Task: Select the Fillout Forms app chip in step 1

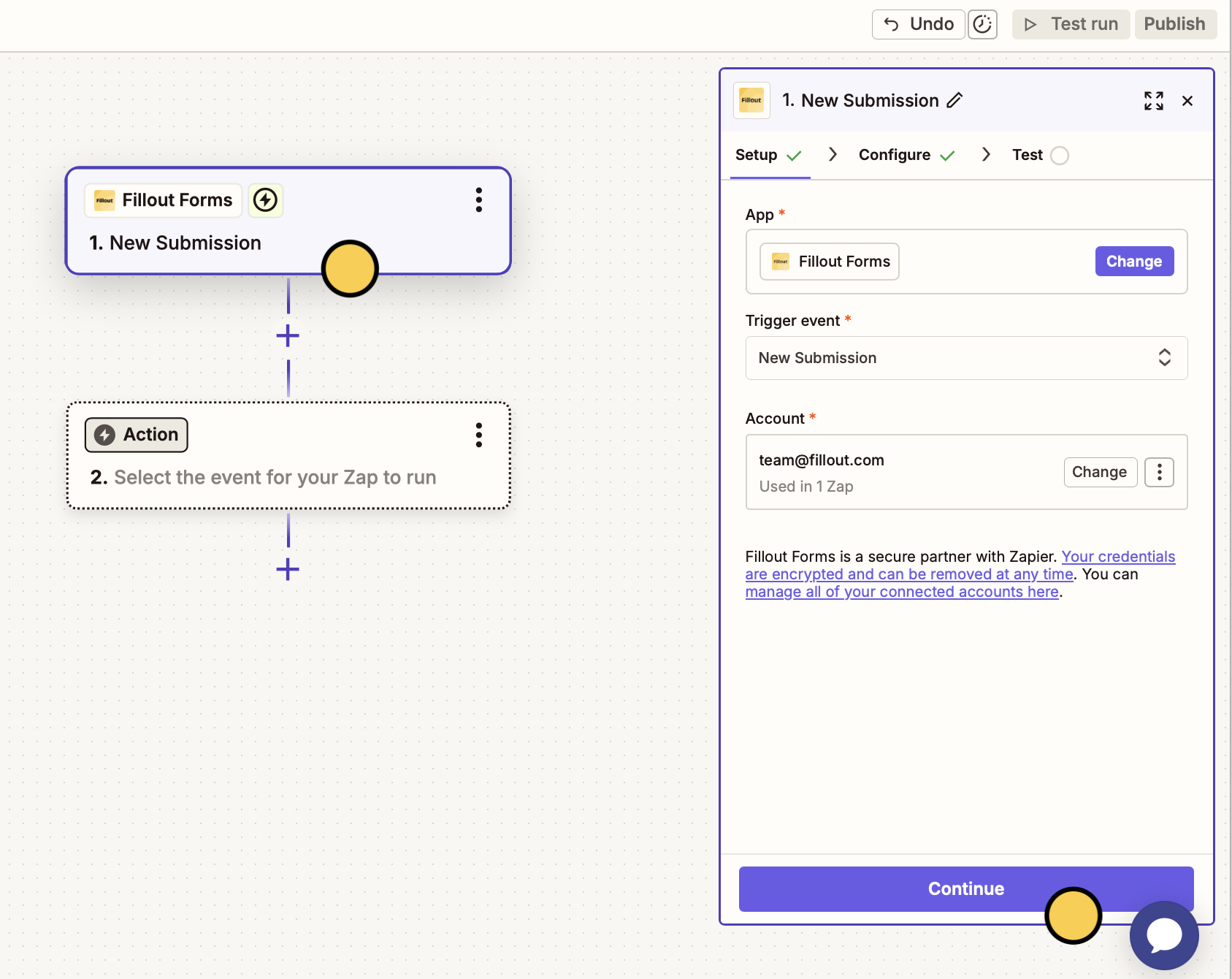Action: pos(164,200)
